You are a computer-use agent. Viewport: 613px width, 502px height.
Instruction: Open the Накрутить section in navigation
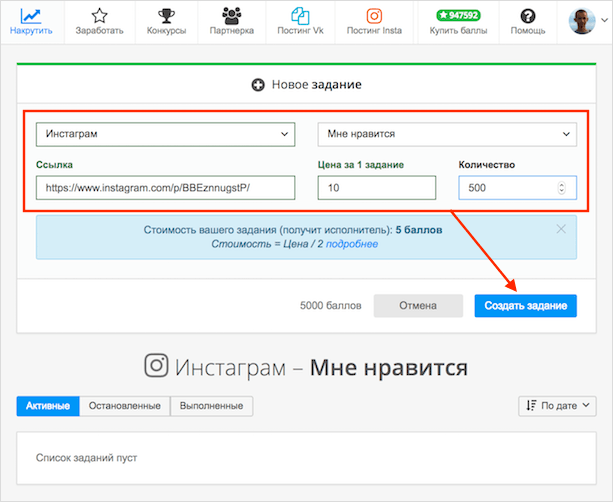[31, 22]
